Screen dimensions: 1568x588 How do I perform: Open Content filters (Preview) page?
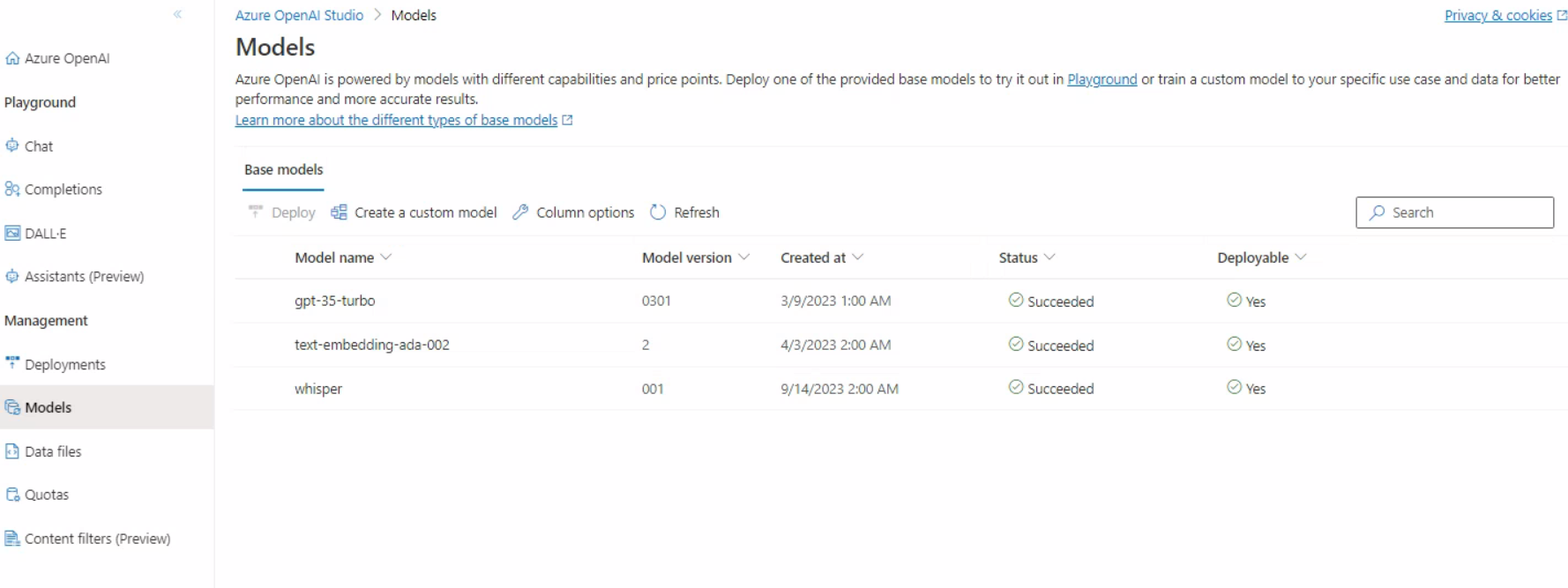97,539
